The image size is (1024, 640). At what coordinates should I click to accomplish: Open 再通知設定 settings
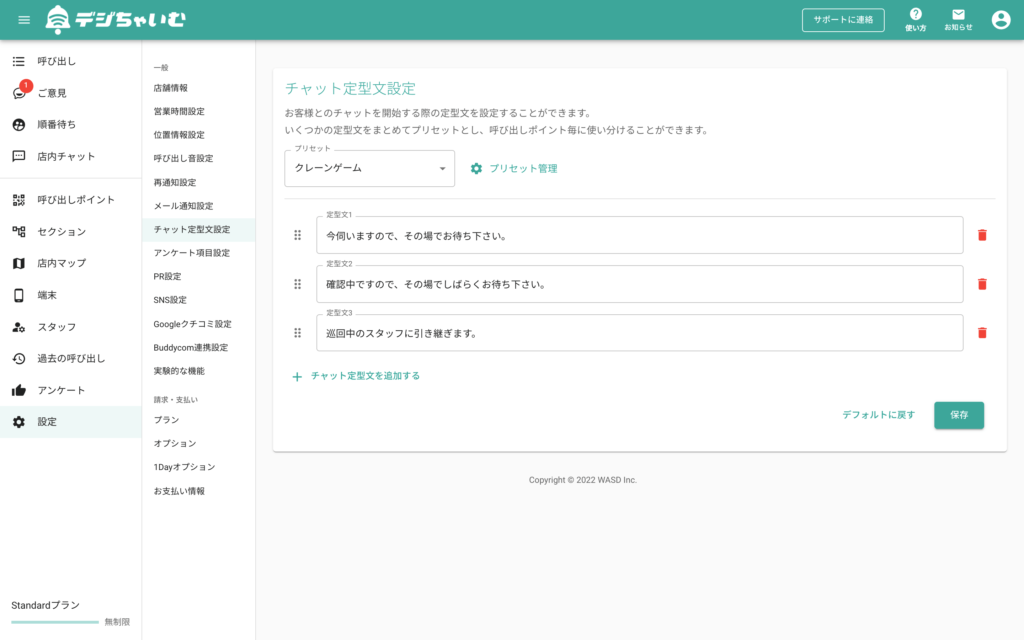[x=175, y=183]
